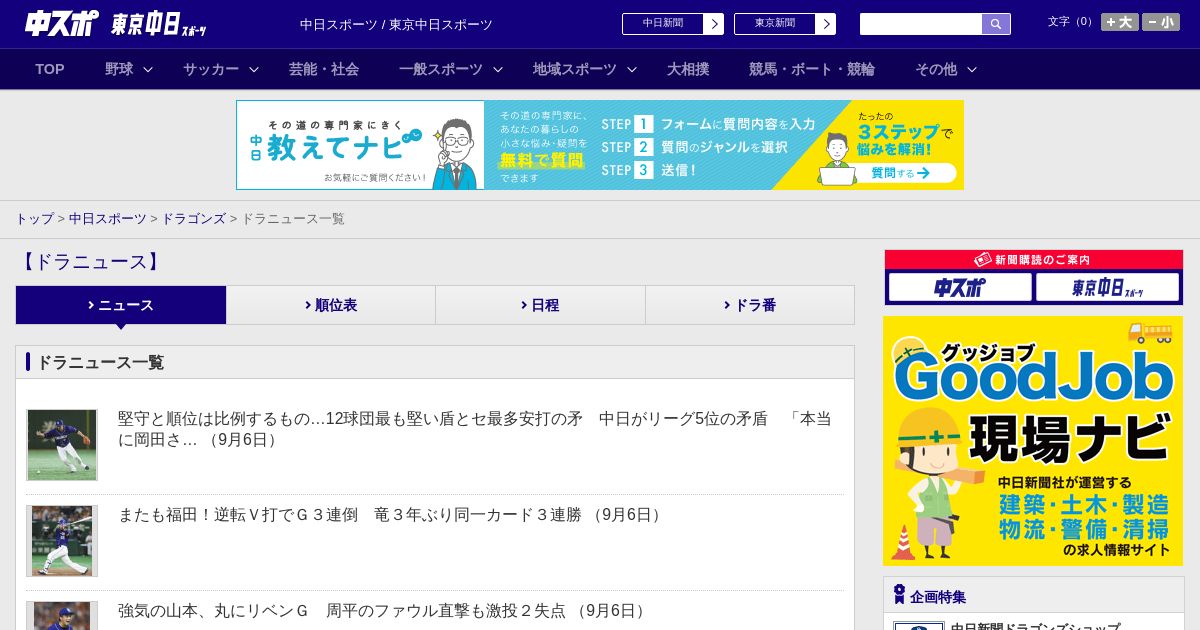Switch to the ニュース tab
Screen dimensions: 1200x630
pyautogui.click(x=121, y=305)
